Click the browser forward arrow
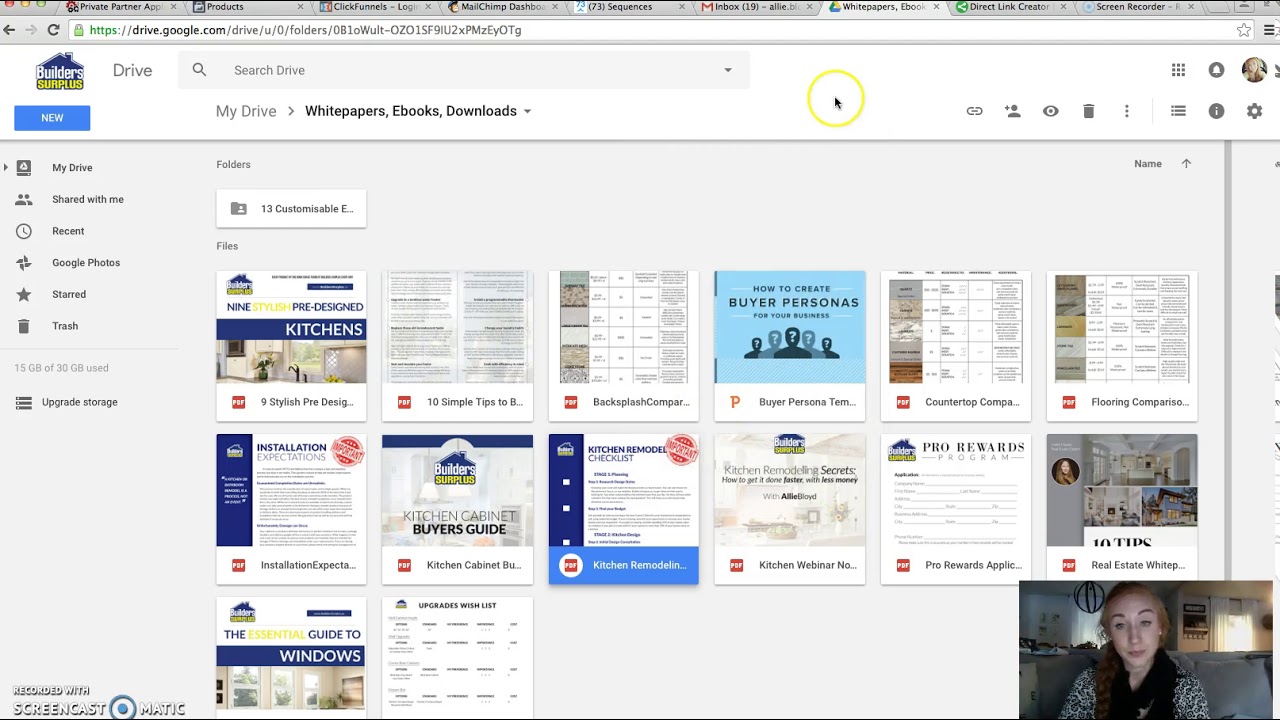 pyautogui.click(x=31, y=30)
